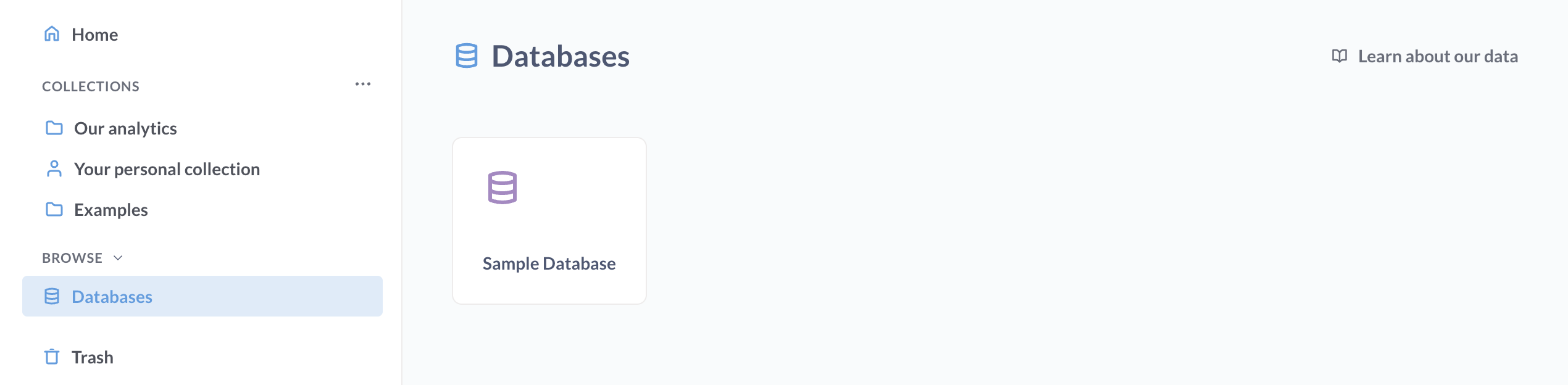Click the book icon near Learn about our data
The image size is (1568, 385).
1339,56
